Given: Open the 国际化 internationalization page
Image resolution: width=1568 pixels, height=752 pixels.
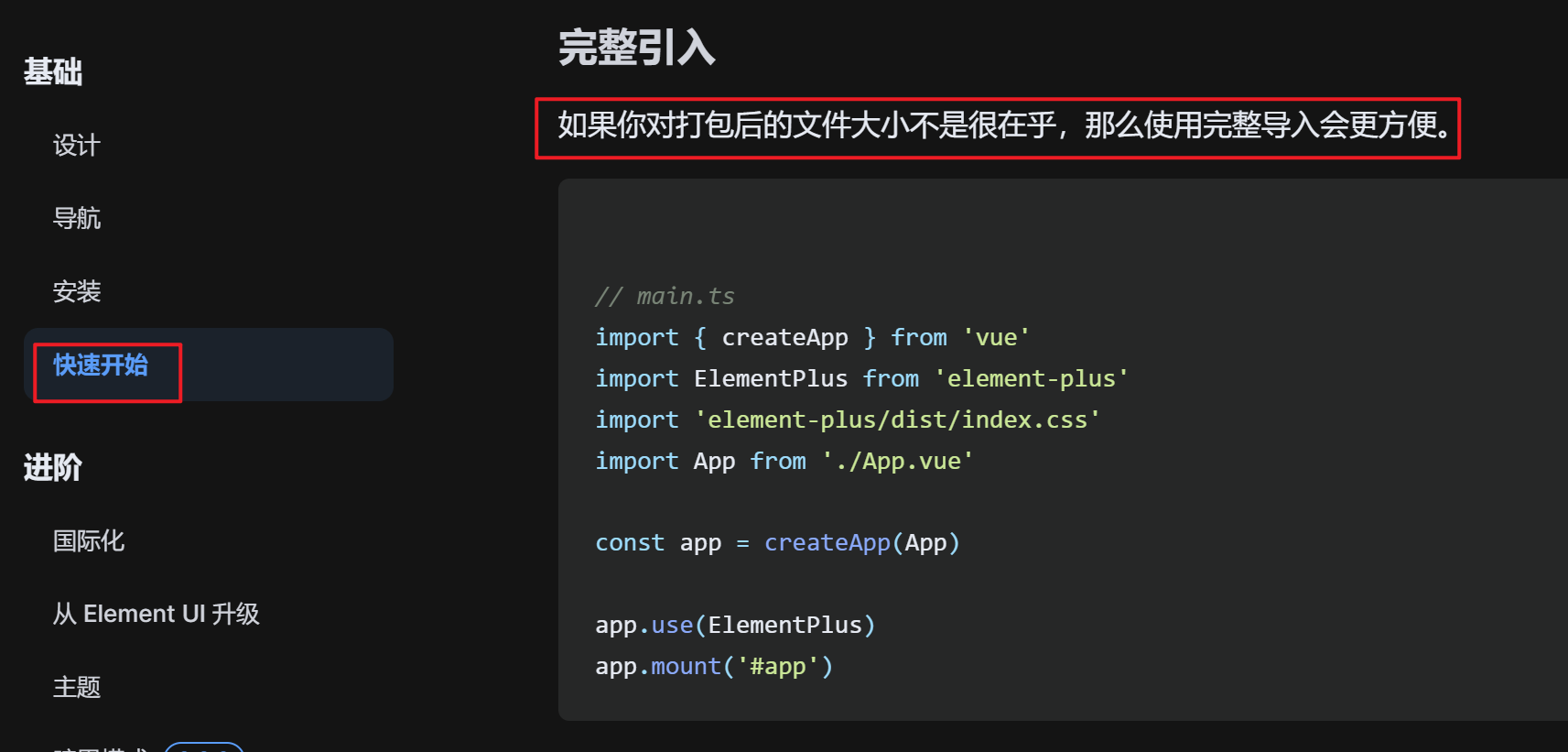Looking at the screenshot, I should click(89, 540).
